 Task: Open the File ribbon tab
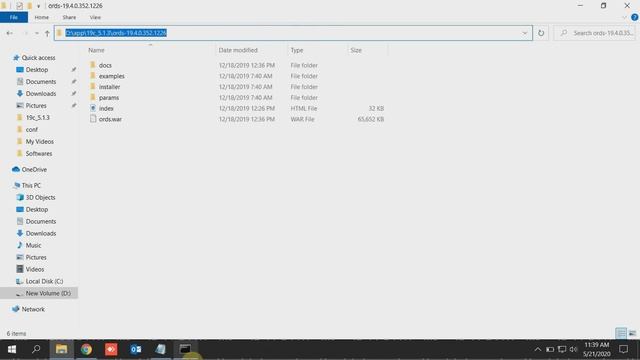[x=14, y=17]
